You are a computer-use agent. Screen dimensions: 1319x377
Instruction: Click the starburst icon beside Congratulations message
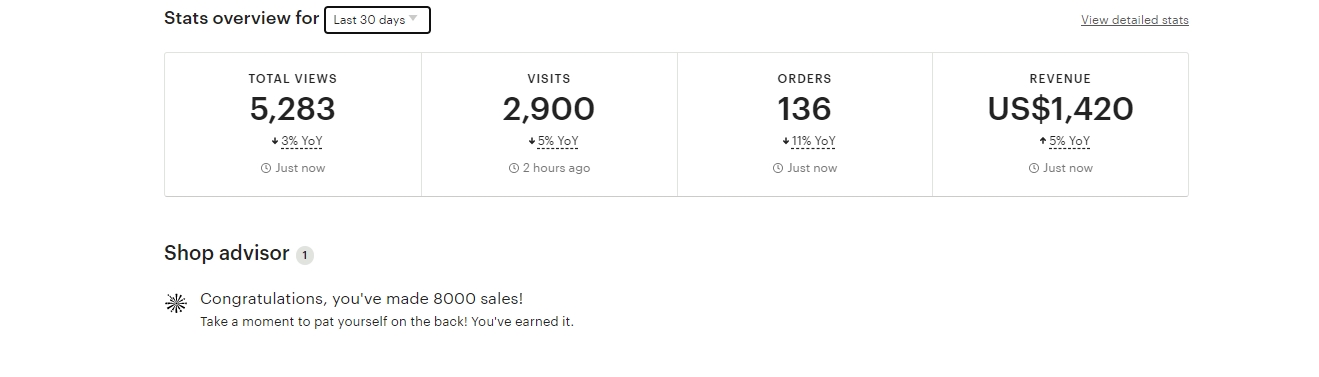[176, 303]
